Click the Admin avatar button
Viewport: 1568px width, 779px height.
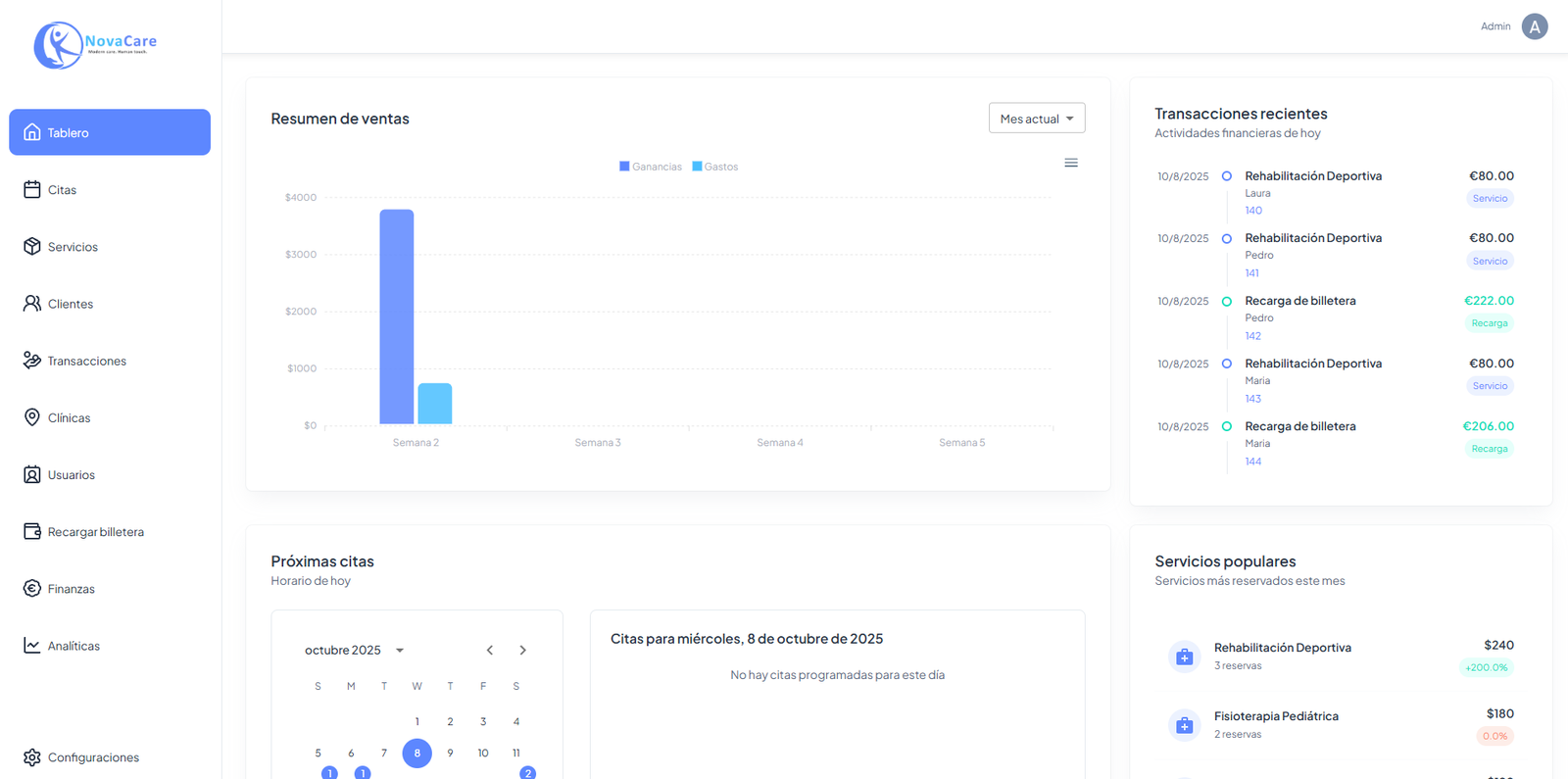pyautogui.click(x=1534, y=26)
